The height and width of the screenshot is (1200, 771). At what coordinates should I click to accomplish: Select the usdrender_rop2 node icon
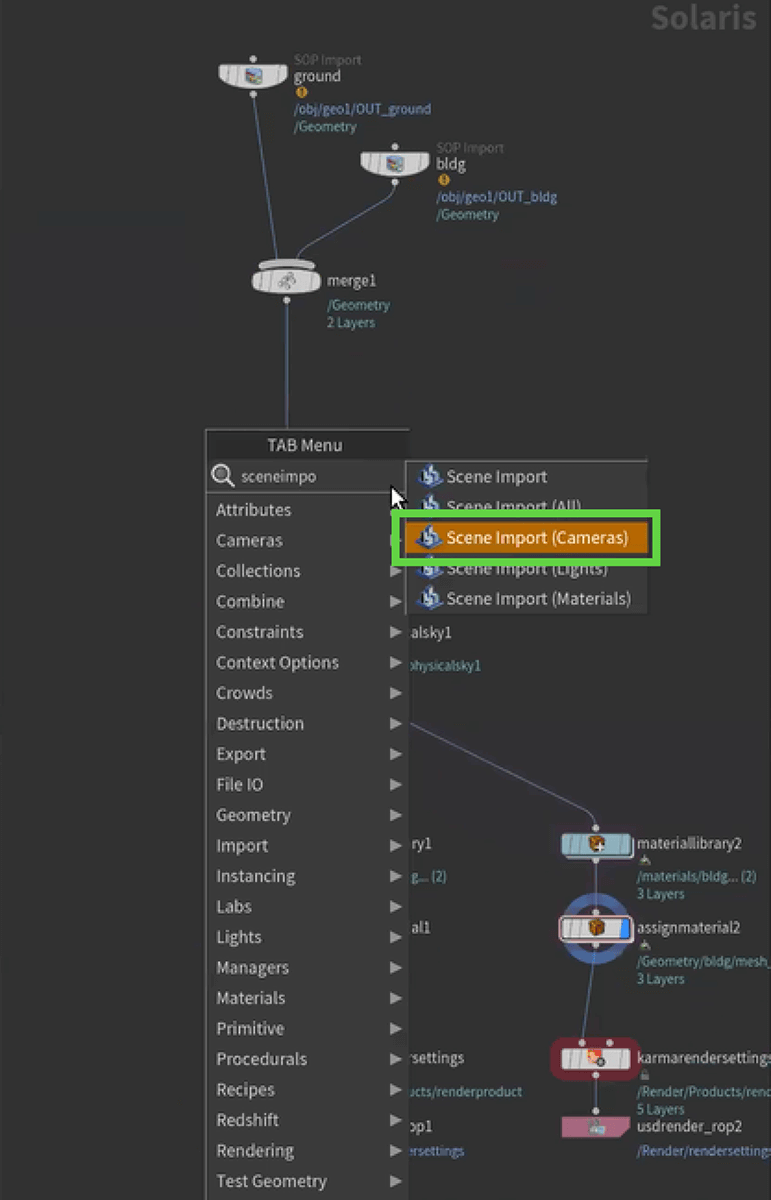click(x=597, y=1127)
